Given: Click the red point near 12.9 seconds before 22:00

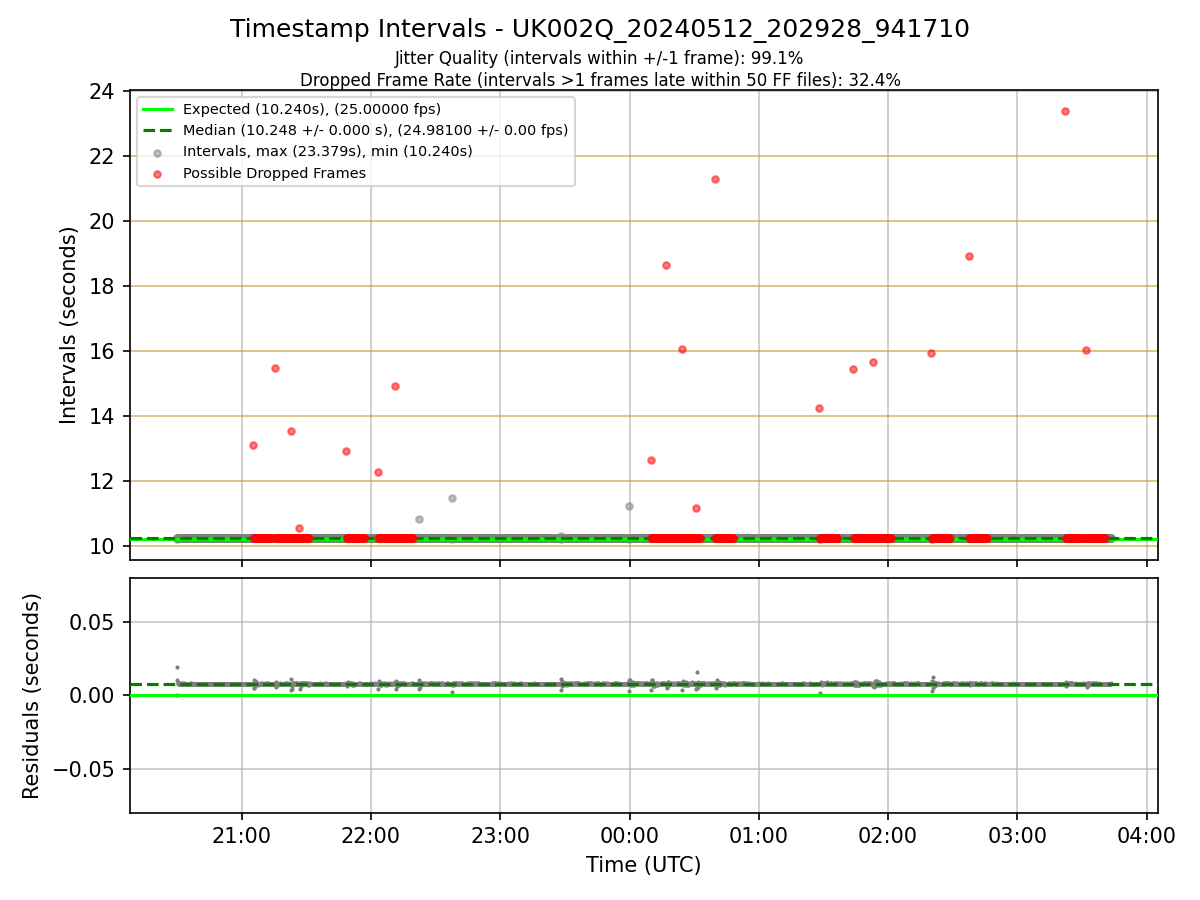Looking at the screenshot, I should pyautogui.click(x=346, y=451).
